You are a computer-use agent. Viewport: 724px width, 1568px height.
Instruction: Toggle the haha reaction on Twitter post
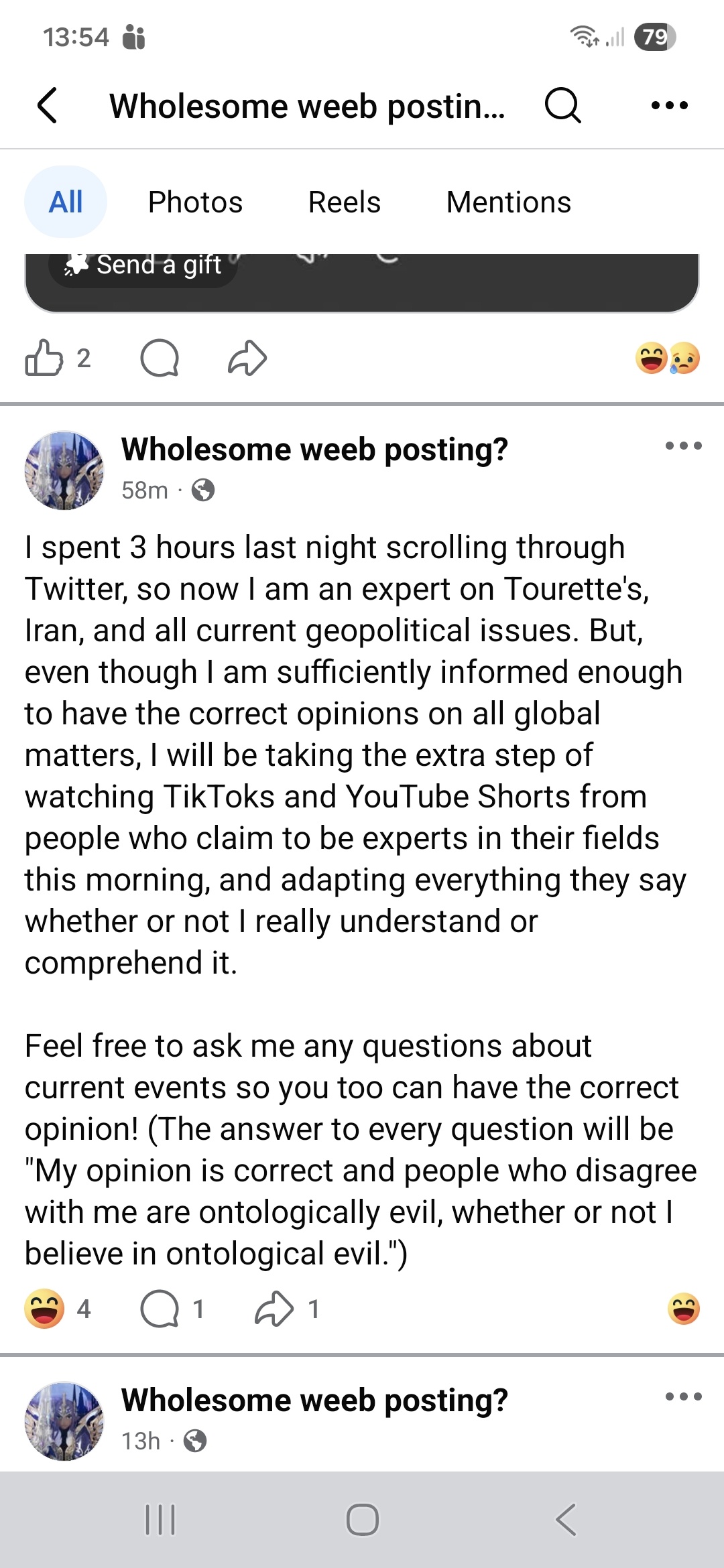point(44,1309)
